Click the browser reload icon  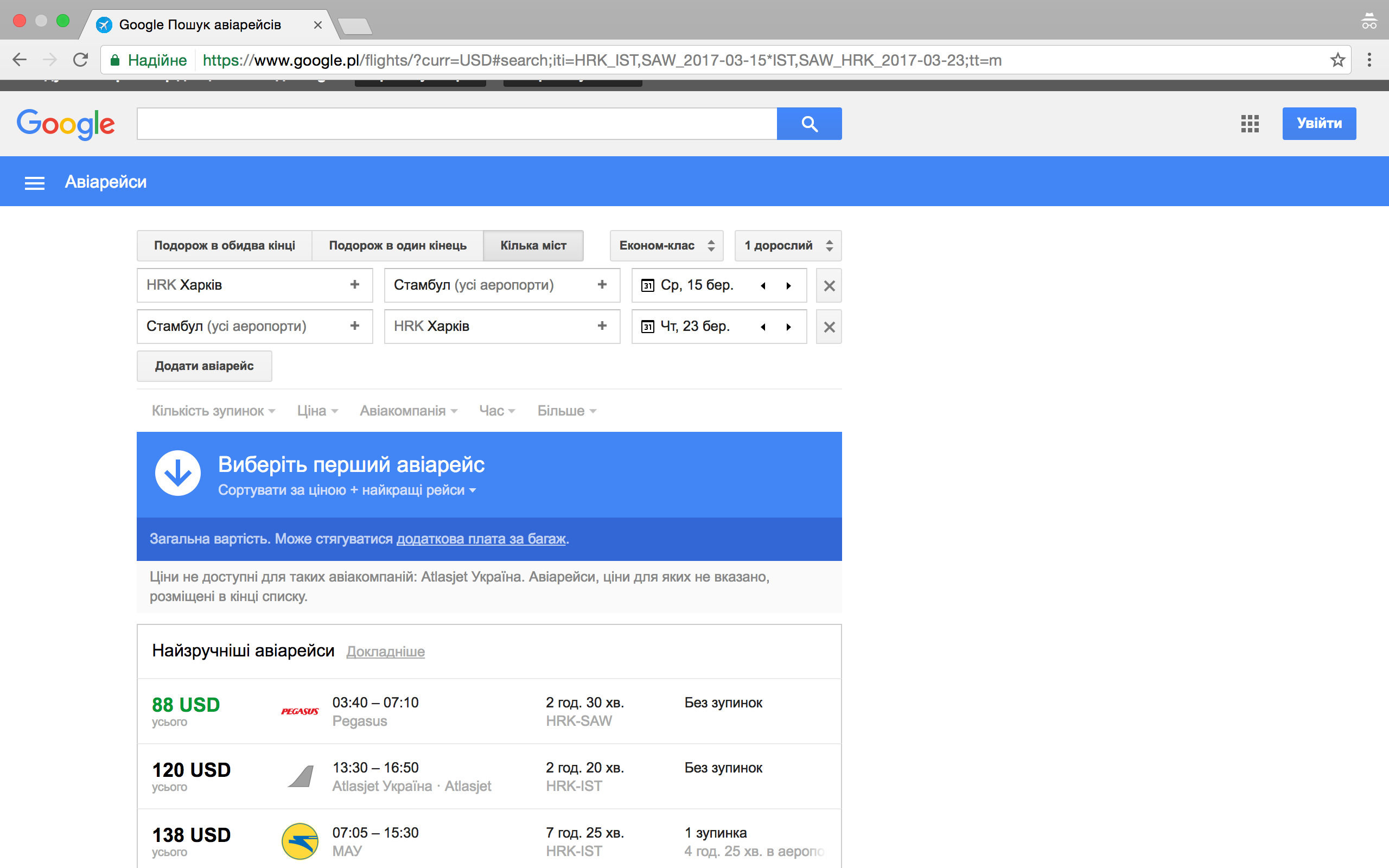pos(81,60)
